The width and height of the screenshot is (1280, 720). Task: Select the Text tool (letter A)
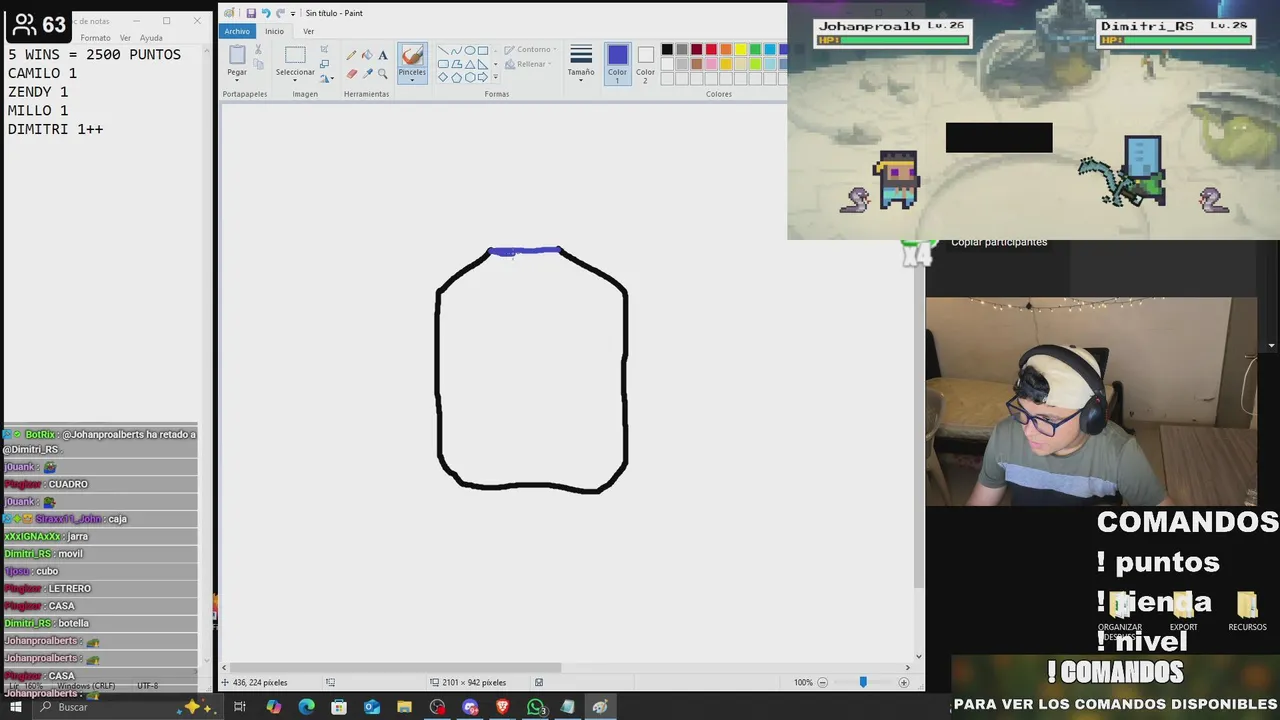coord(382,55)
